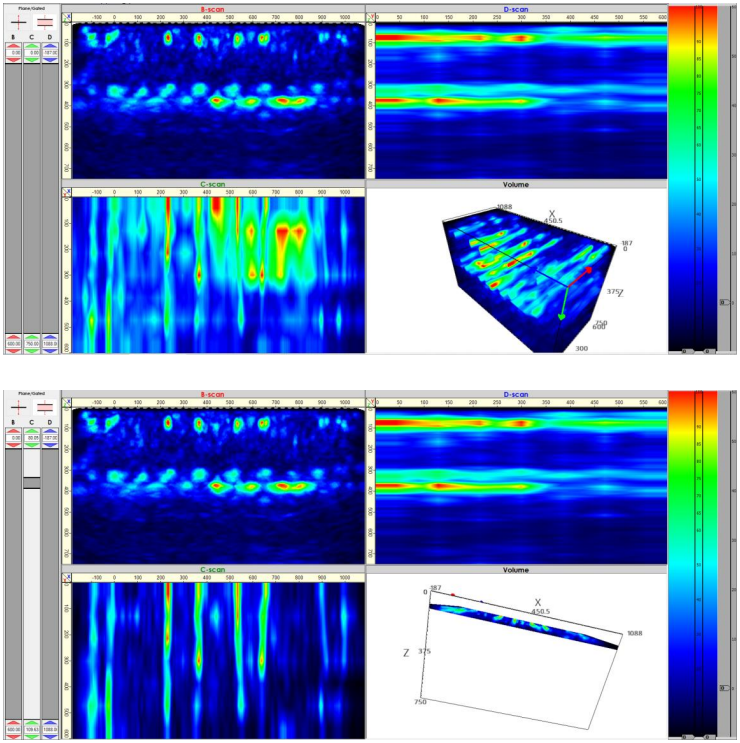Select Plane crosshair mode in lower panel
Image resolution: width=740 pixels, height=743 pixels.
[x=19, y=407]
